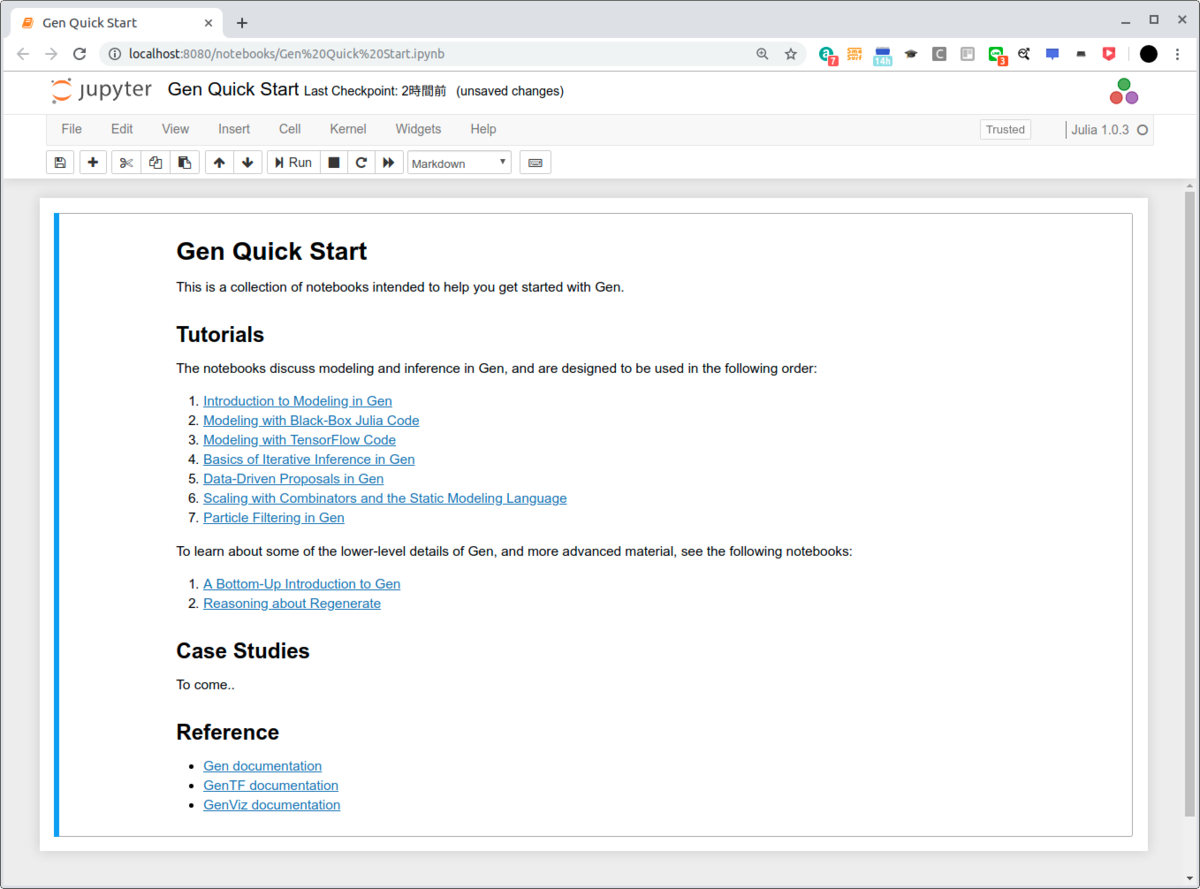Open Reasoning about Regenerate link
The height and width of the screenshot is (889, 1200).
tap(292, 603)
